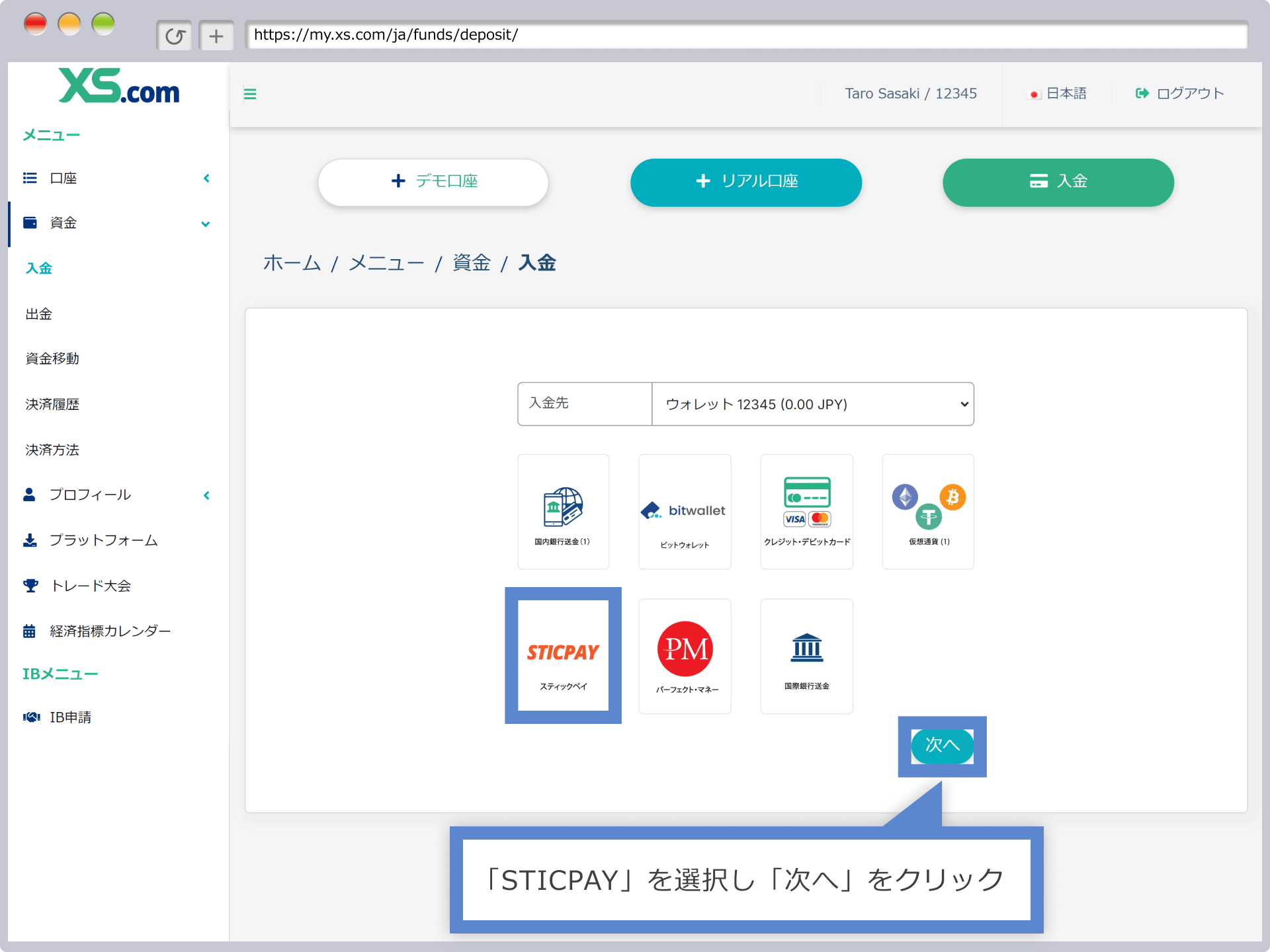The image size is (1270, 952).
Task: Click the 日本語 language selector
Action: (x=1066, y=93)
